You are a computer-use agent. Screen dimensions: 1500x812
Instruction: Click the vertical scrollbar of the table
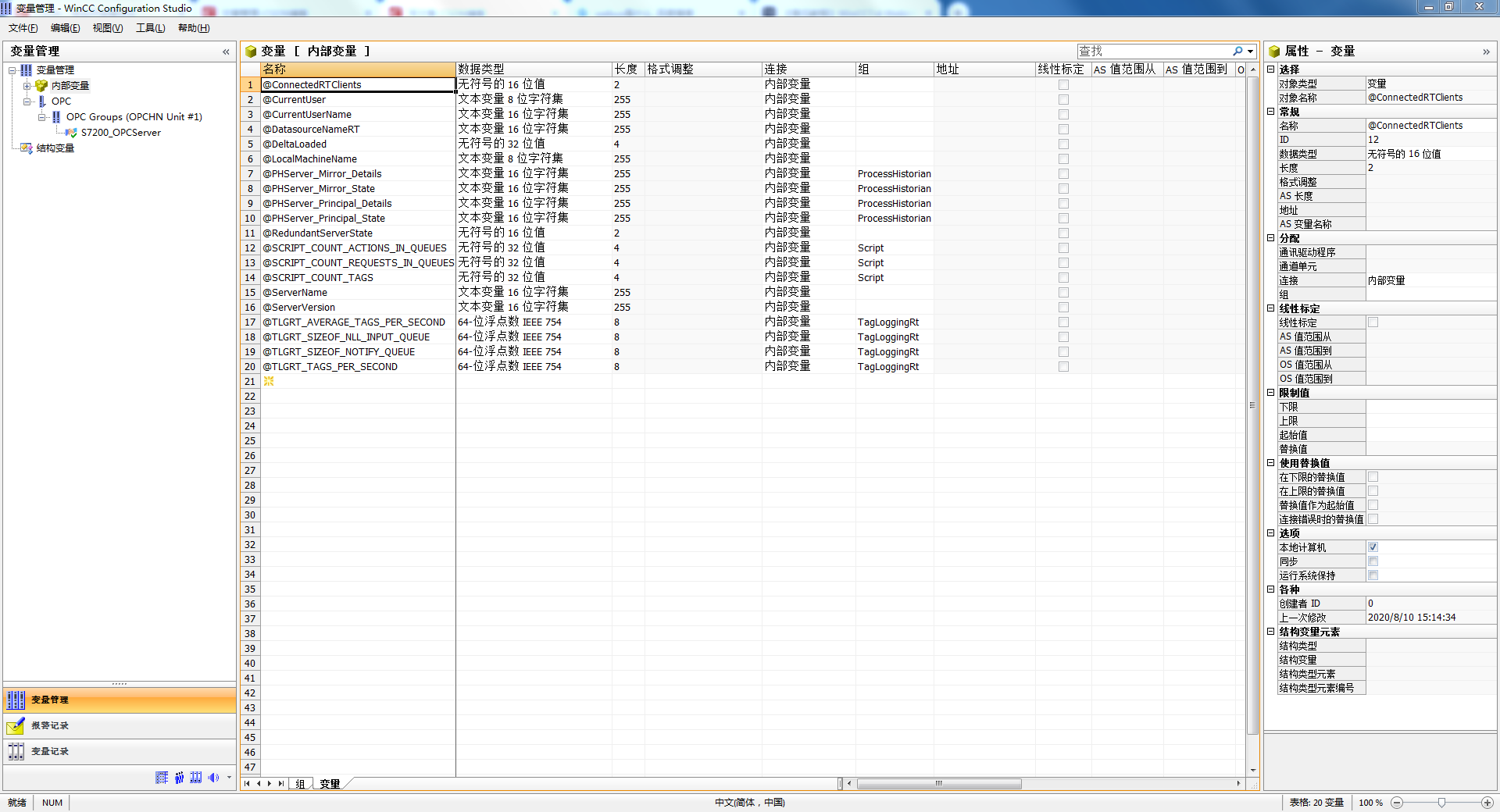tap(1252, 404)
